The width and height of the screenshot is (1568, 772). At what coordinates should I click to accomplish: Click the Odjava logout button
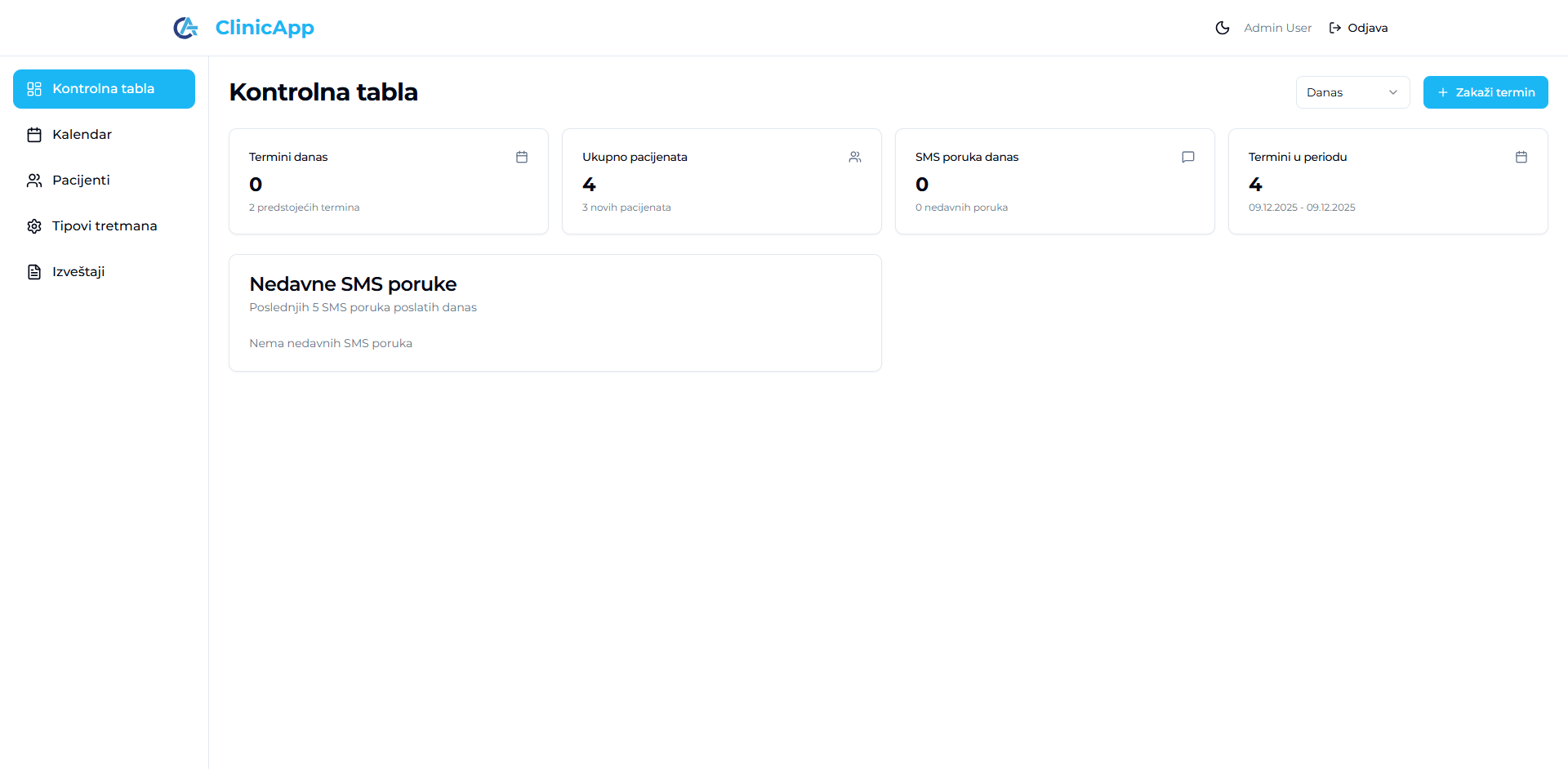point(1358,28)
